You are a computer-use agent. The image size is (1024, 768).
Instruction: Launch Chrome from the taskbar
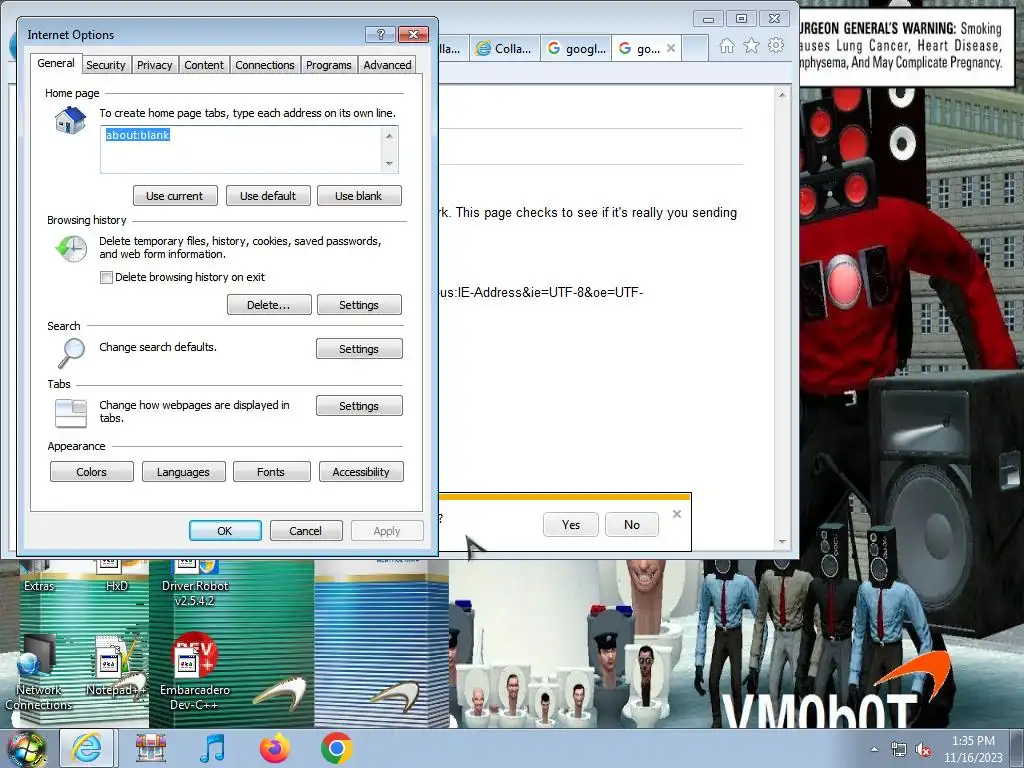[x=336, y=748]
